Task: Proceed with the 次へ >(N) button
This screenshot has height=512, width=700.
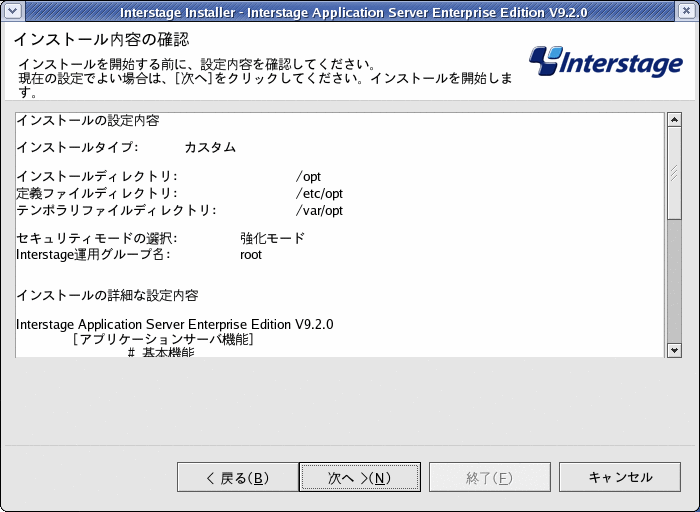Action: [360, 477]
